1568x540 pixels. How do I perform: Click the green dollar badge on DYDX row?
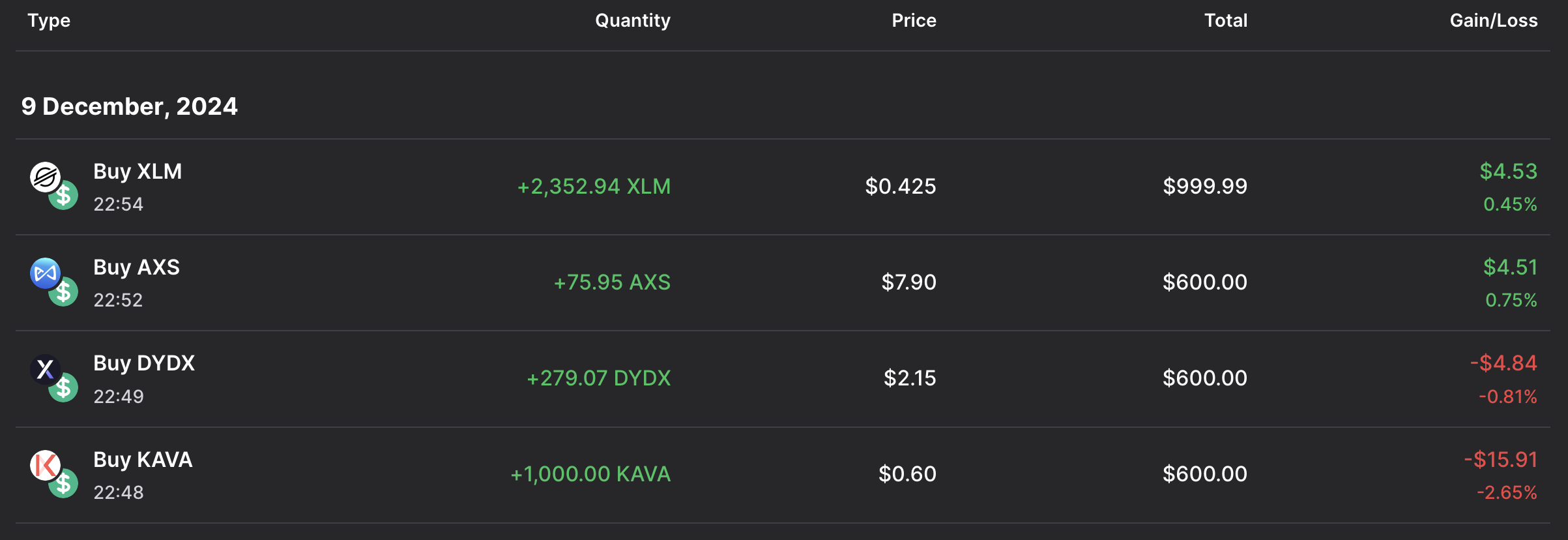click(64, 388)
